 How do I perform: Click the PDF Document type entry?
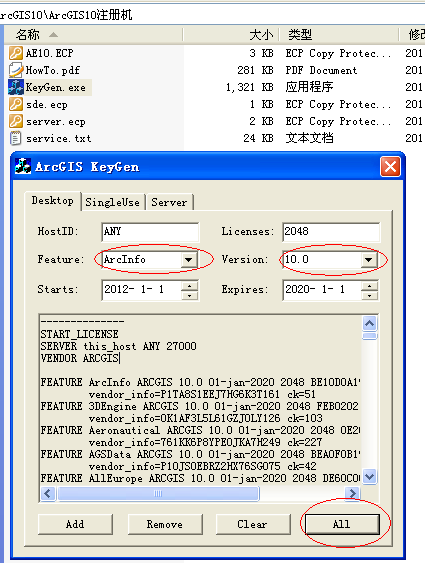click(321, 70)
